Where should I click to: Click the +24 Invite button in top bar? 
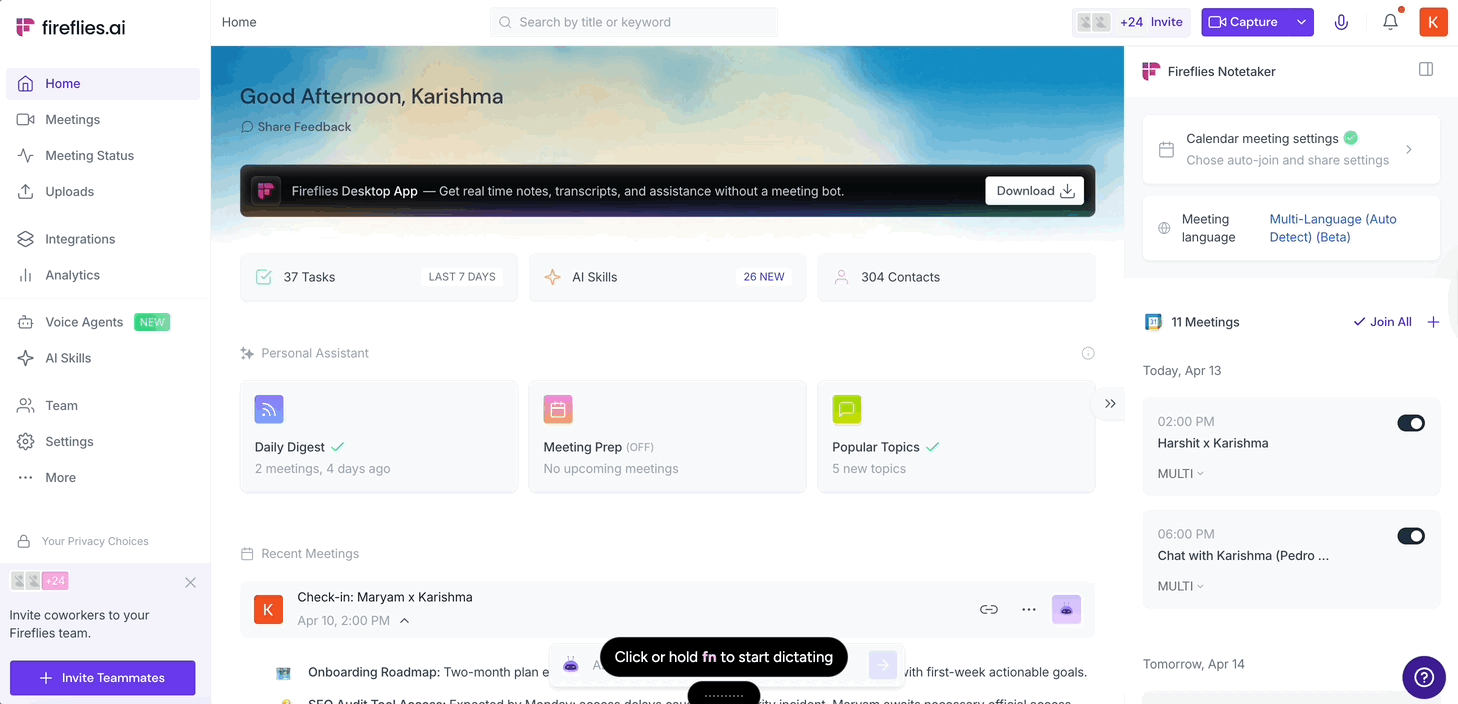tap(1131, 22)
